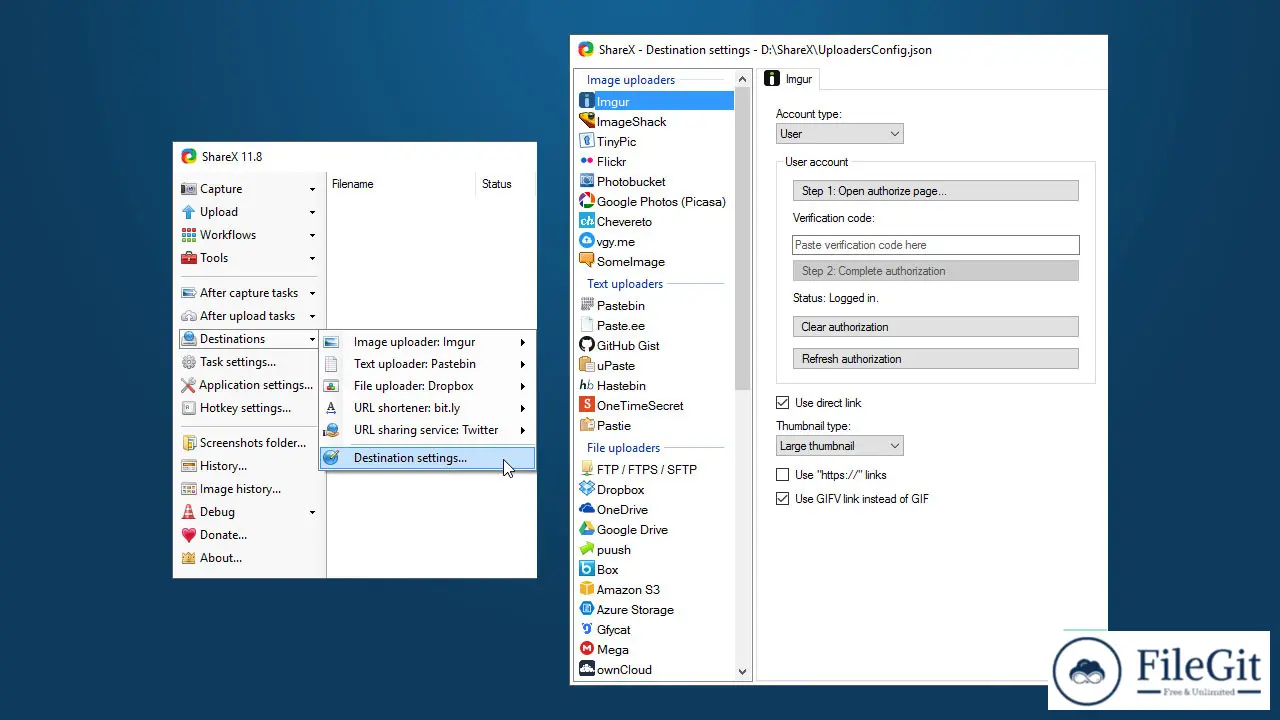
Task: Click the vgy.me uploader icon
Action: [587, 241]
